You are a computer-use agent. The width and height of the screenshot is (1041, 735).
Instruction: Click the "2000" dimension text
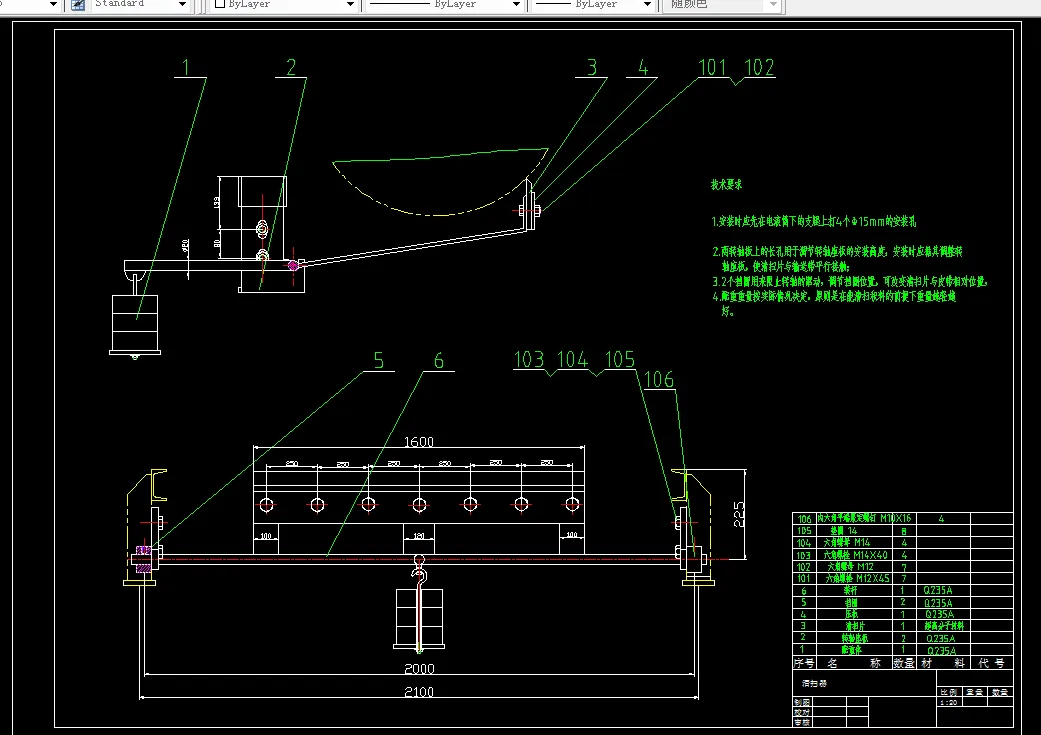tap(419, 669)
